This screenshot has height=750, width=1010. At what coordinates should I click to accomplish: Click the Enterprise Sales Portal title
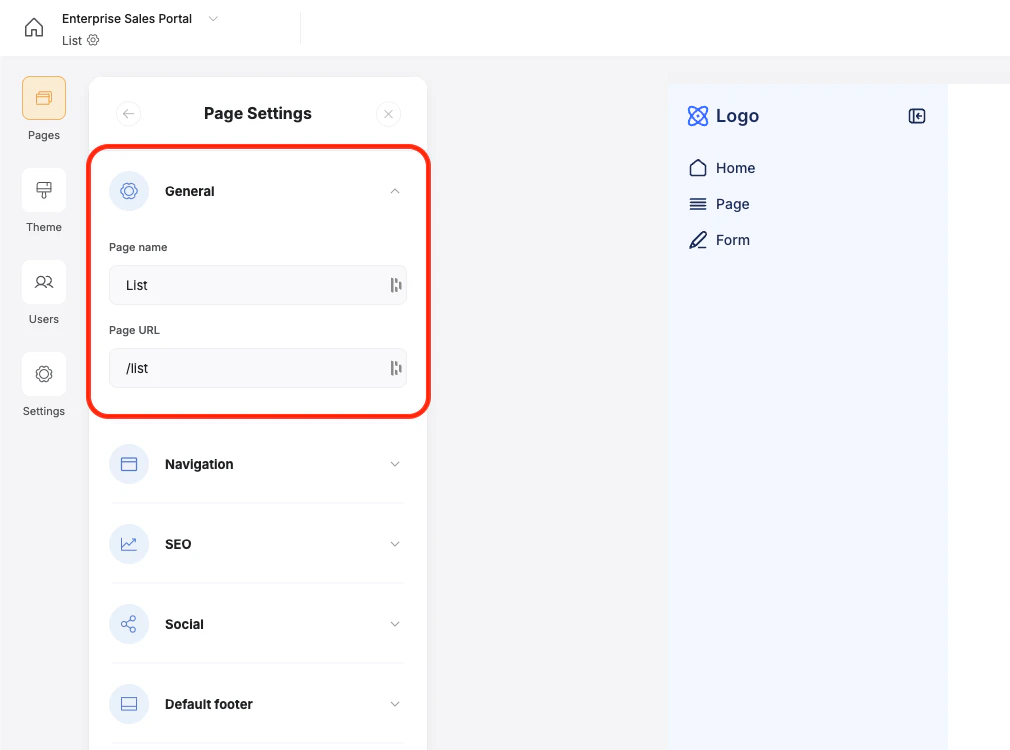coord(127,19)
